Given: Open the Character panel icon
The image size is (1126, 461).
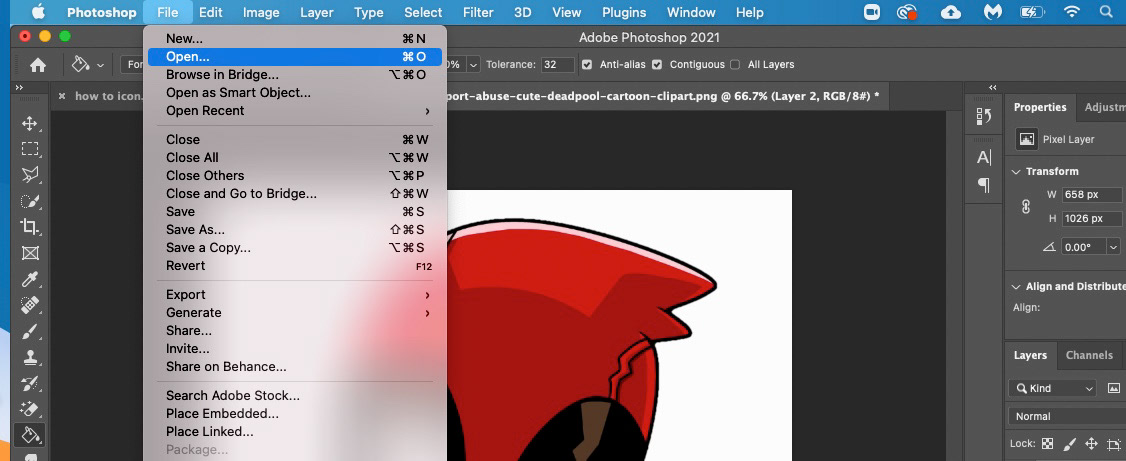Looking at the screenshot, I should tap(984, 157).
